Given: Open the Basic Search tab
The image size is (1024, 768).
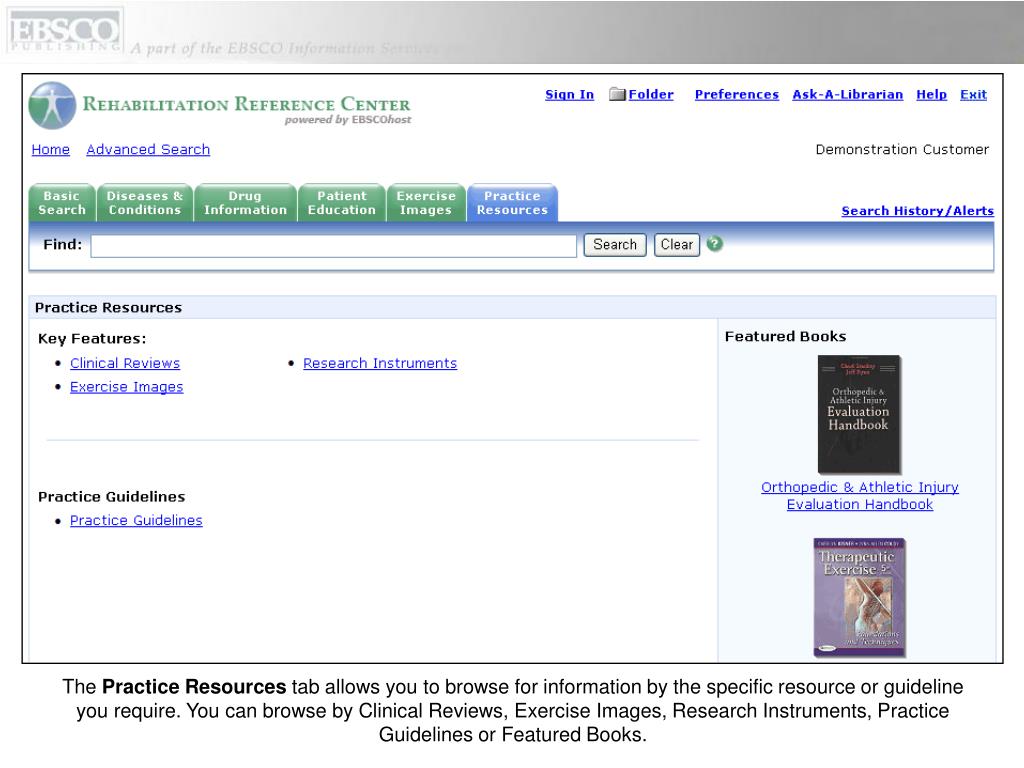Looking at the screenshot, I should [x=62, y=203].
